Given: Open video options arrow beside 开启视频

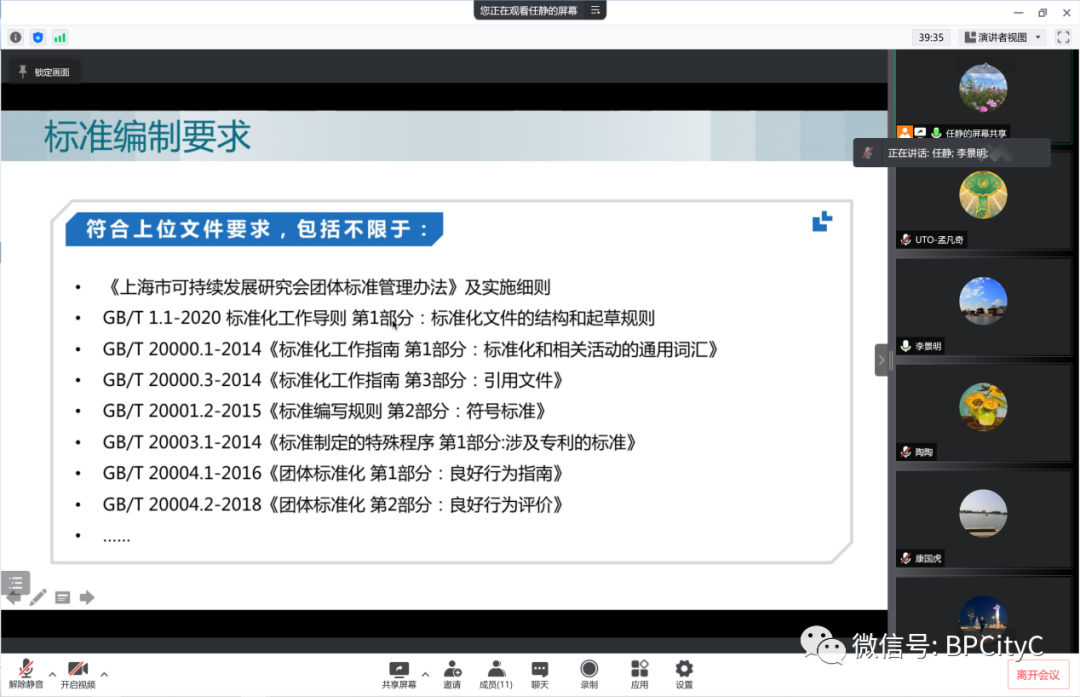Looking at the screenshot, I should 104,674.
